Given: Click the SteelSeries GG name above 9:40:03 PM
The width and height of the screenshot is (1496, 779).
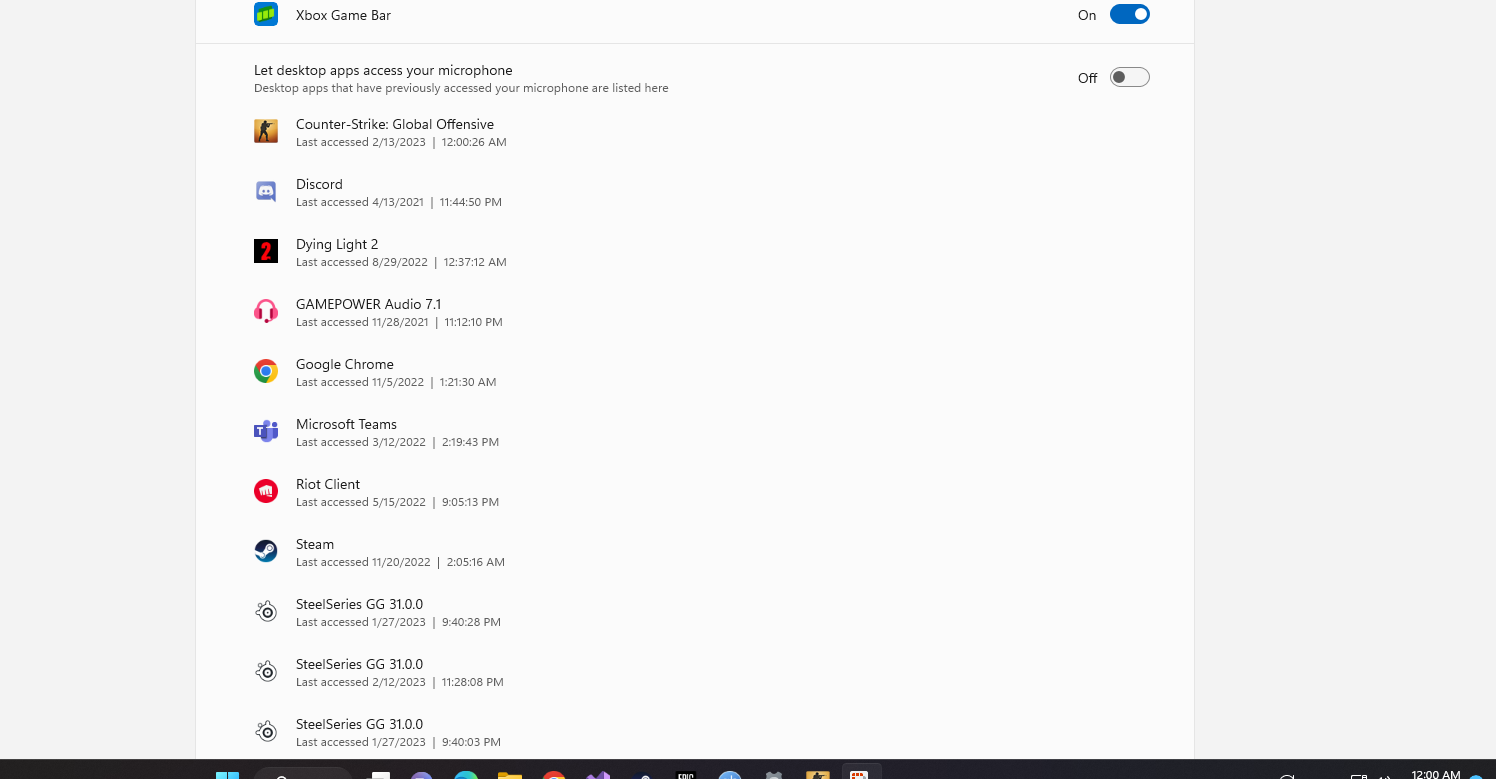Looking at the screenshot, I should [x=359, y=724].
